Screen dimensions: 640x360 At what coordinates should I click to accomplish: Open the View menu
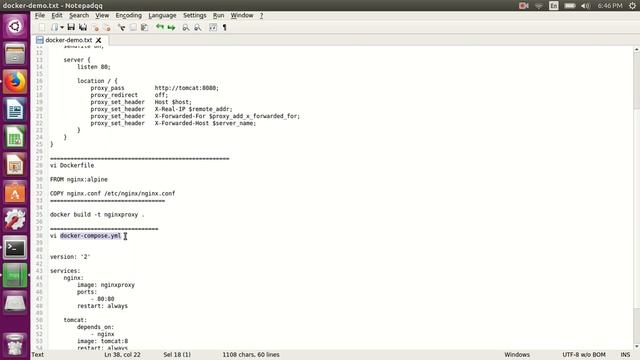coord(102,15)
